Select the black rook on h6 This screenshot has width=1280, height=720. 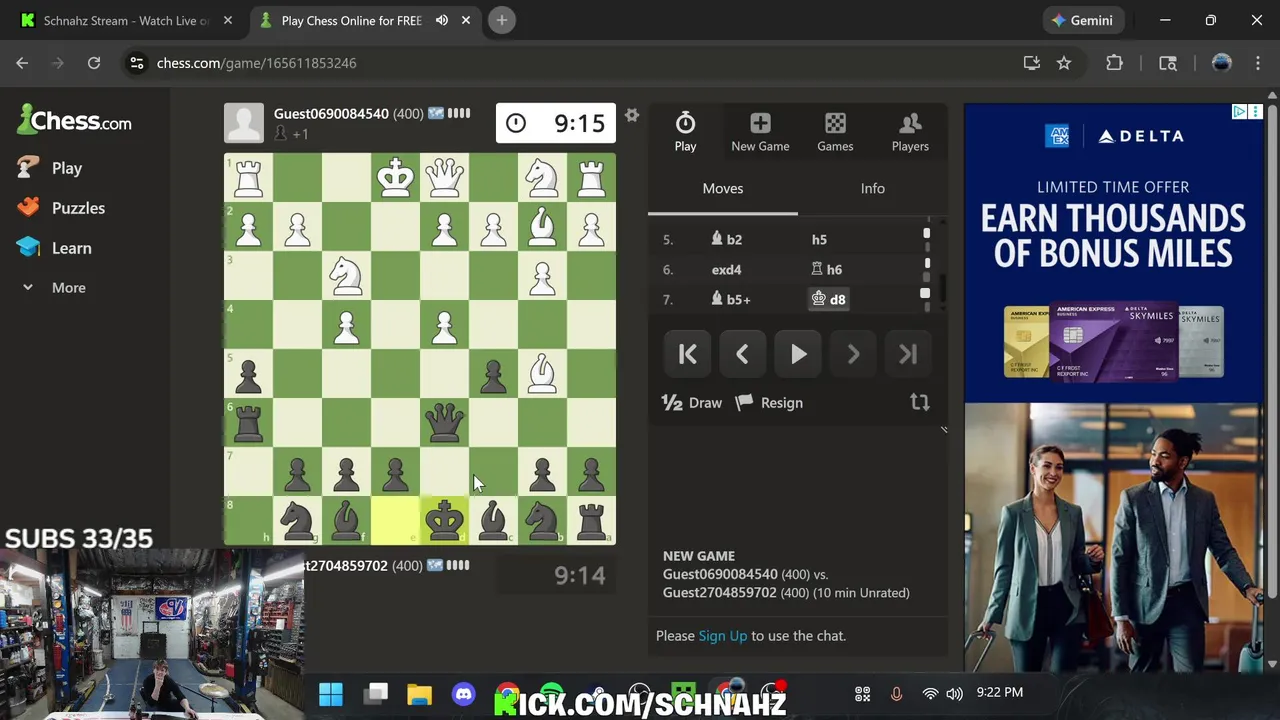(249, 423)
